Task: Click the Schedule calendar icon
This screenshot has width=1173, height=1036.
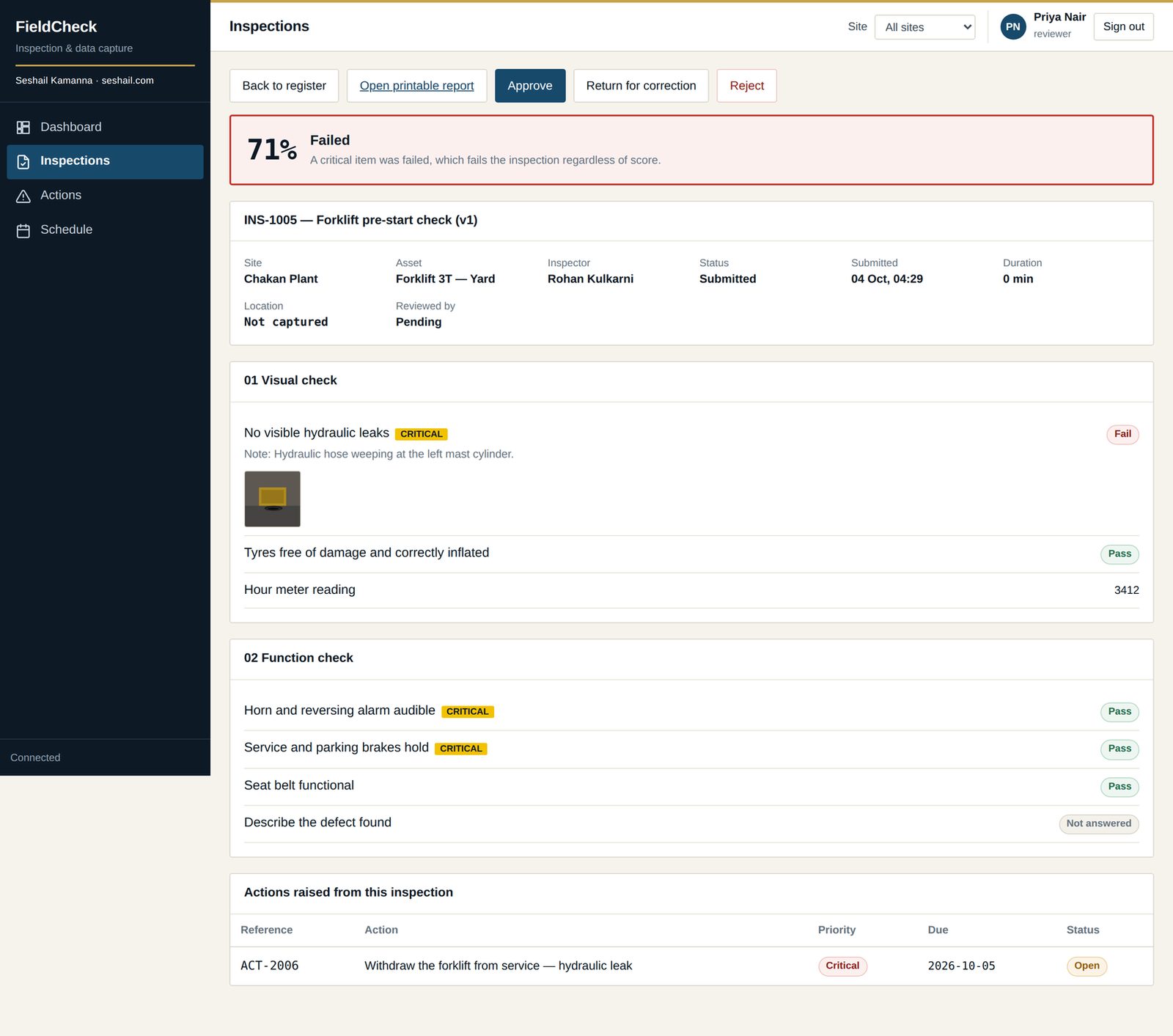Action: tap(23, 230)
